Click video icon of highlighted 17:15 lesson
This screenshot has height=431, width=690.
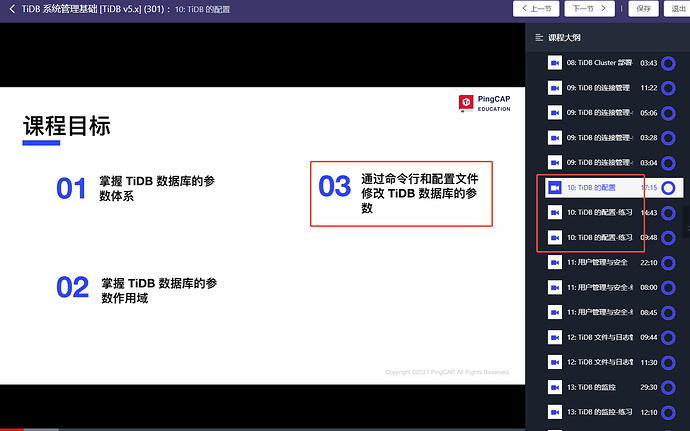coord(554,188)
